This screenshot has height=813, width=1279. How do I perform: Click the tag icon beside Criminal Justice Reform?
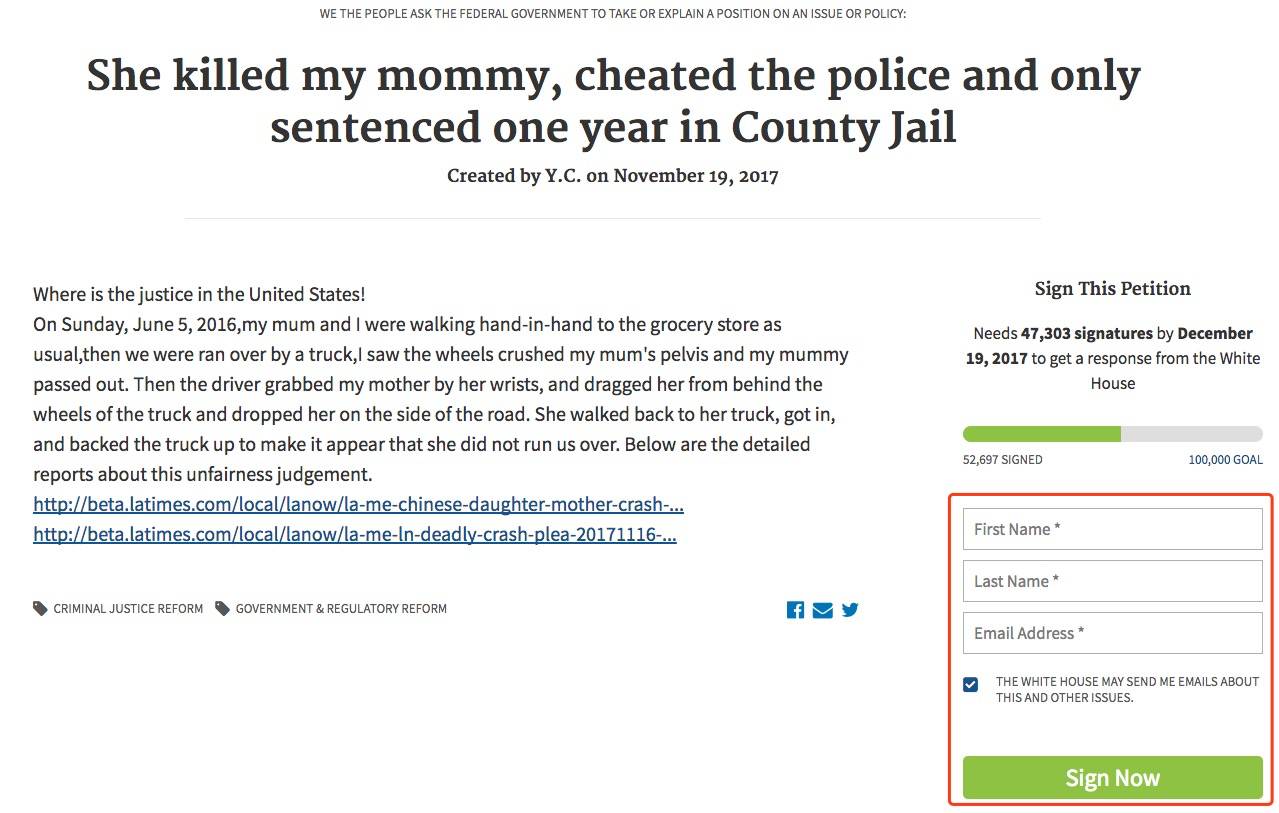click(x=40, y=608)
